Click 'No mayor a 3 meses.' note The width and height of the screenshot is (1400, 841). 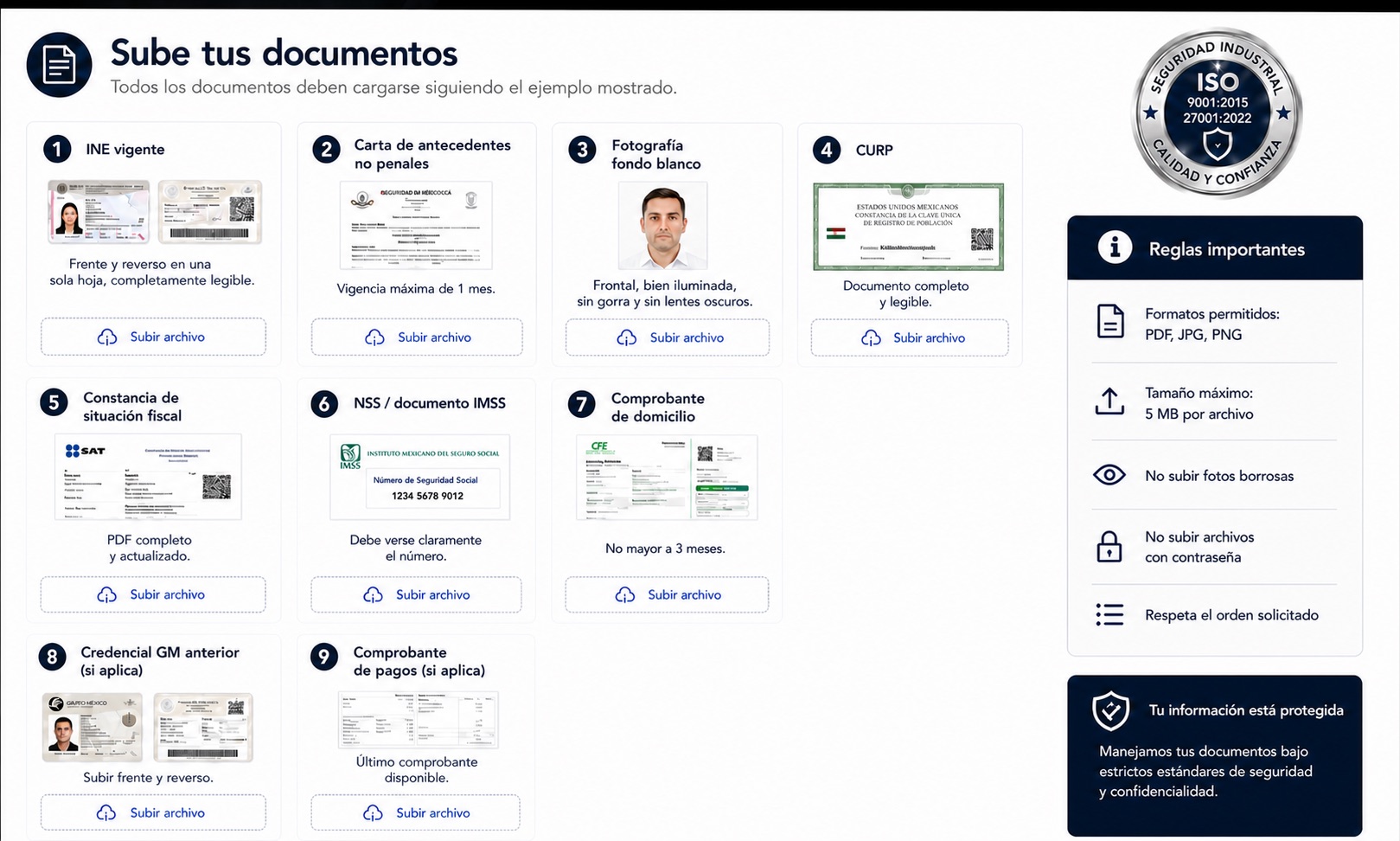665,549
